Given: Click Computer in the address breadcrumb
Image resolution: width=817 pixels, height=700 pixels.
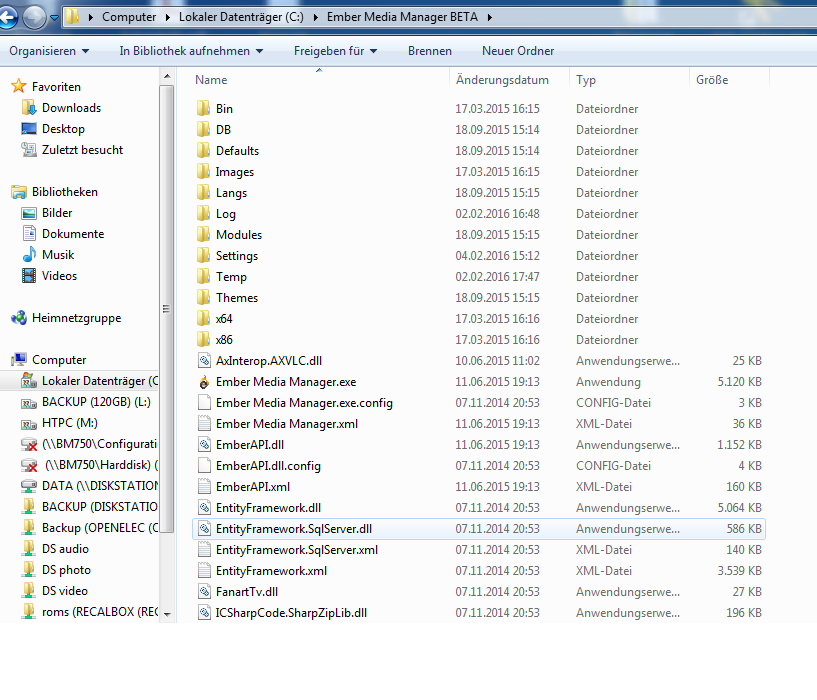Looking at the screenshot, I should click(129, 17).
